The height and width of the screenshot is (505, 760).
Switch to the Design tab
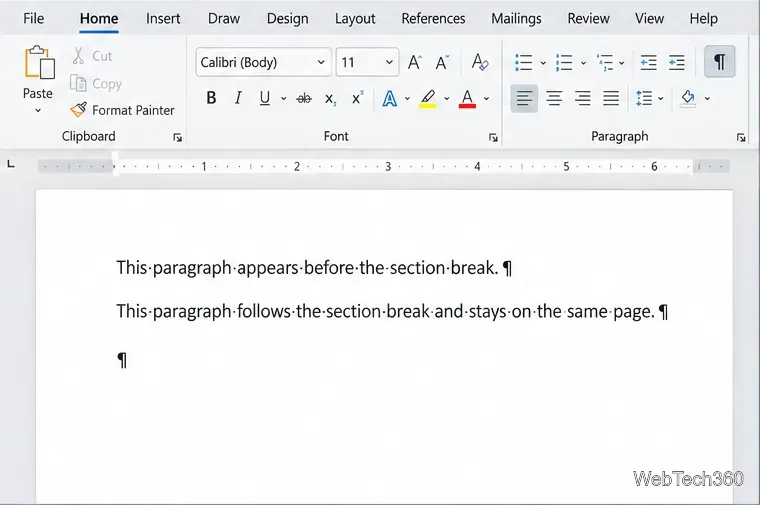point(287,18)
